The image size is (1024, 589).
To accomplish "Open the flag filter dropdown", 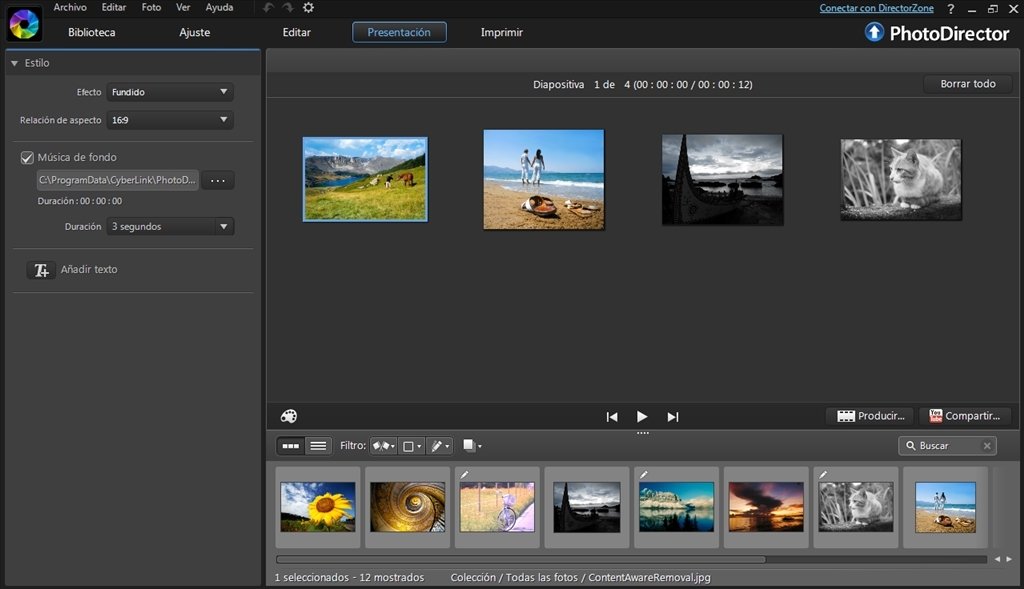I will [x=383, y=446].
